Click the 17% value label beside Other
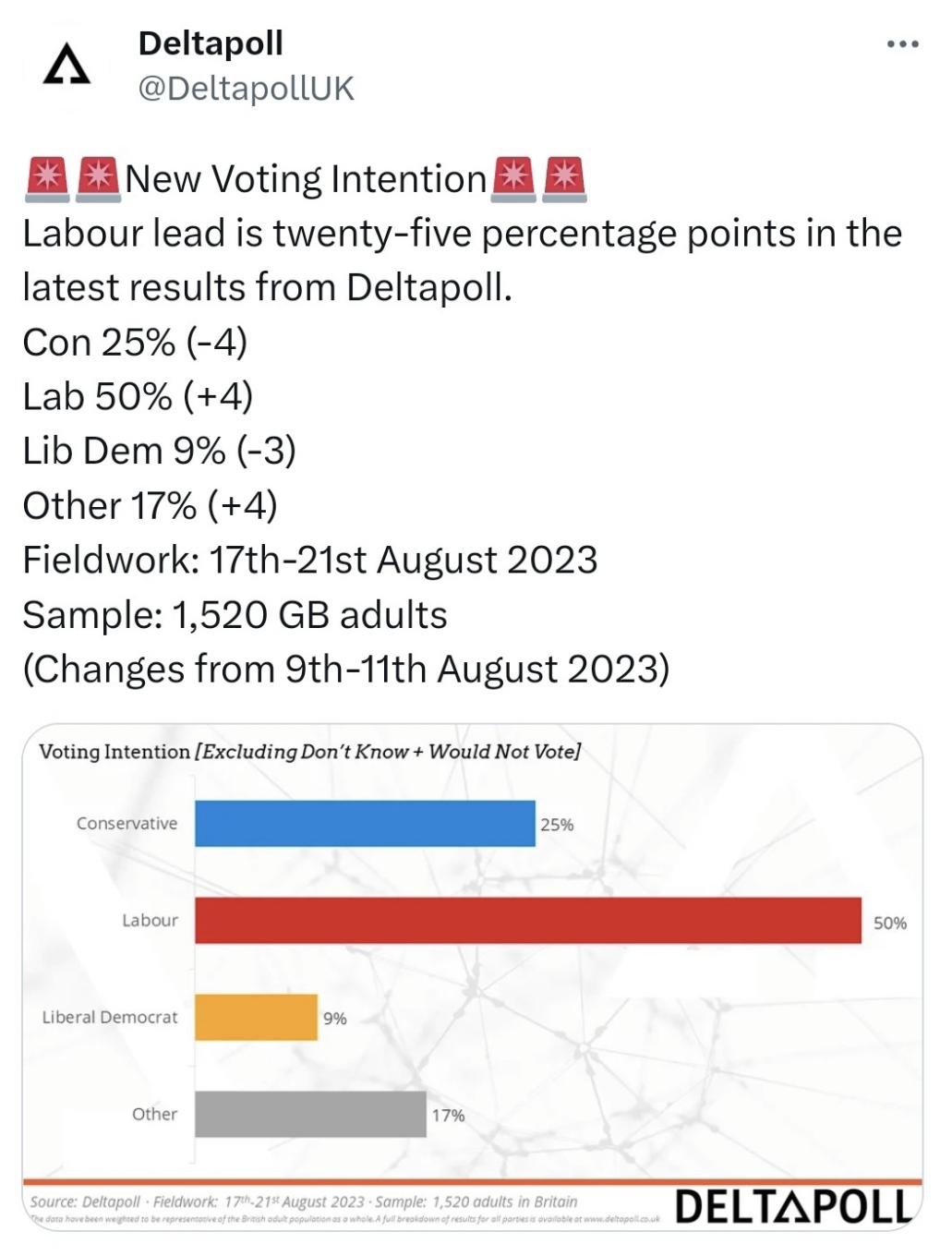Image resolution: width=952 pixels, height=1256 pixels. click(448, 1116)
